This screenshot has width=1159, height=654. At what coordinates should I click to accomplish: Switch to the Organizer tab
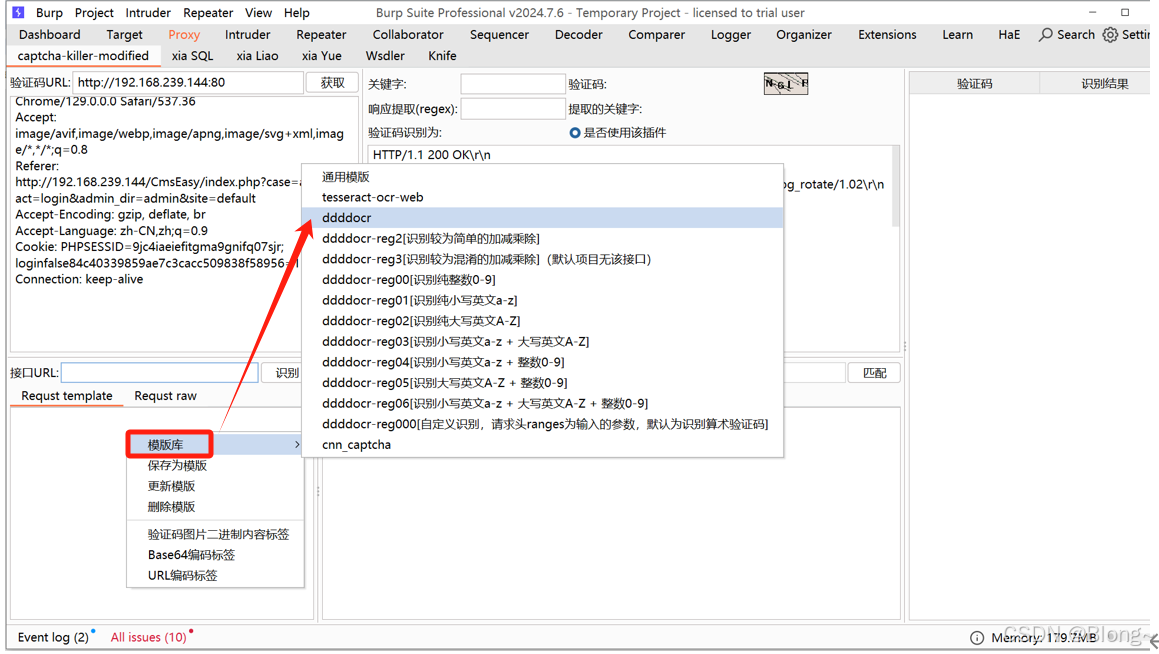[x=803, y=35]
